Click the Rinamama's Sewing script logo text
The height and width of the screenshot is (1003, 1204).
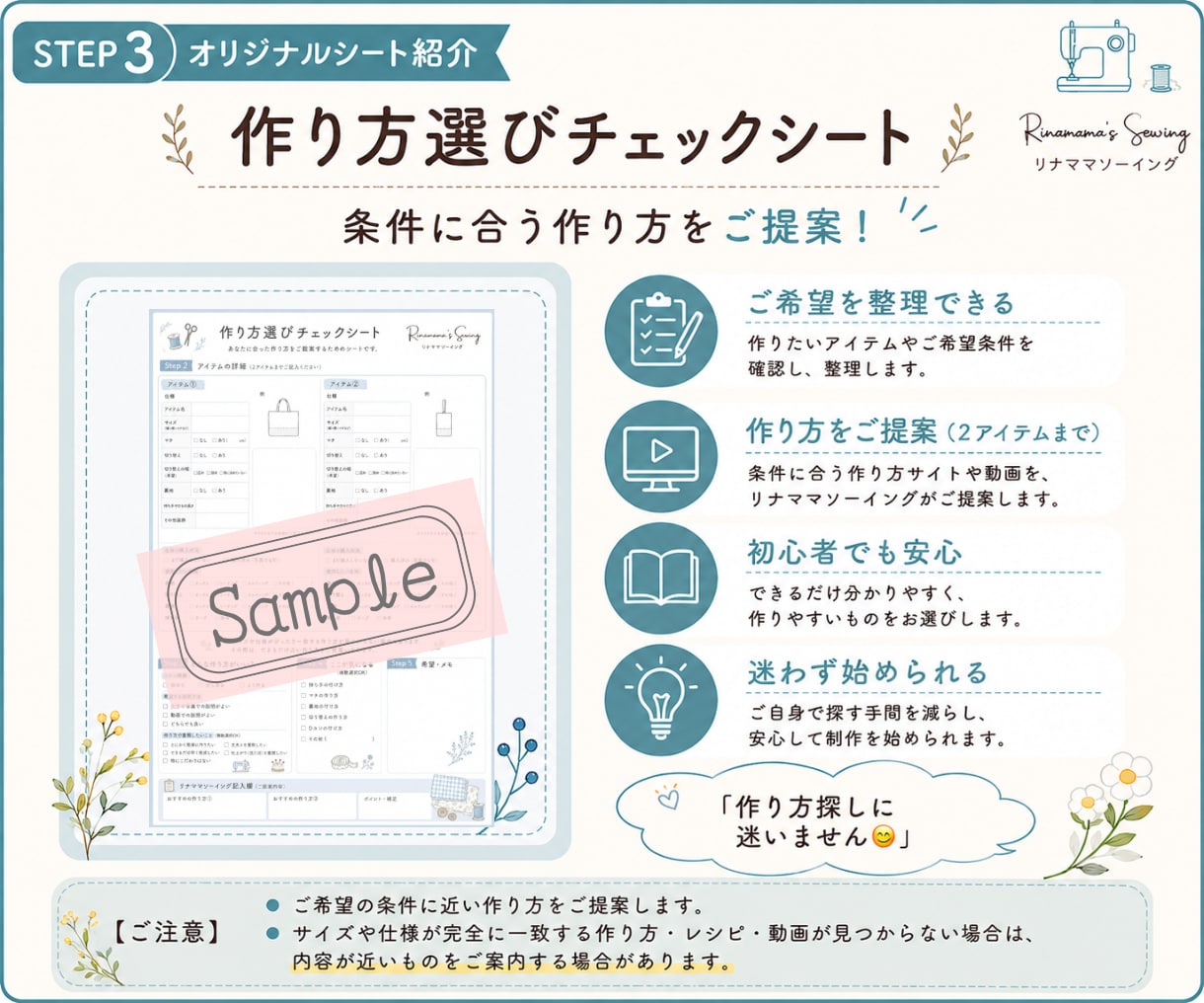click(x=1104, y=129)
